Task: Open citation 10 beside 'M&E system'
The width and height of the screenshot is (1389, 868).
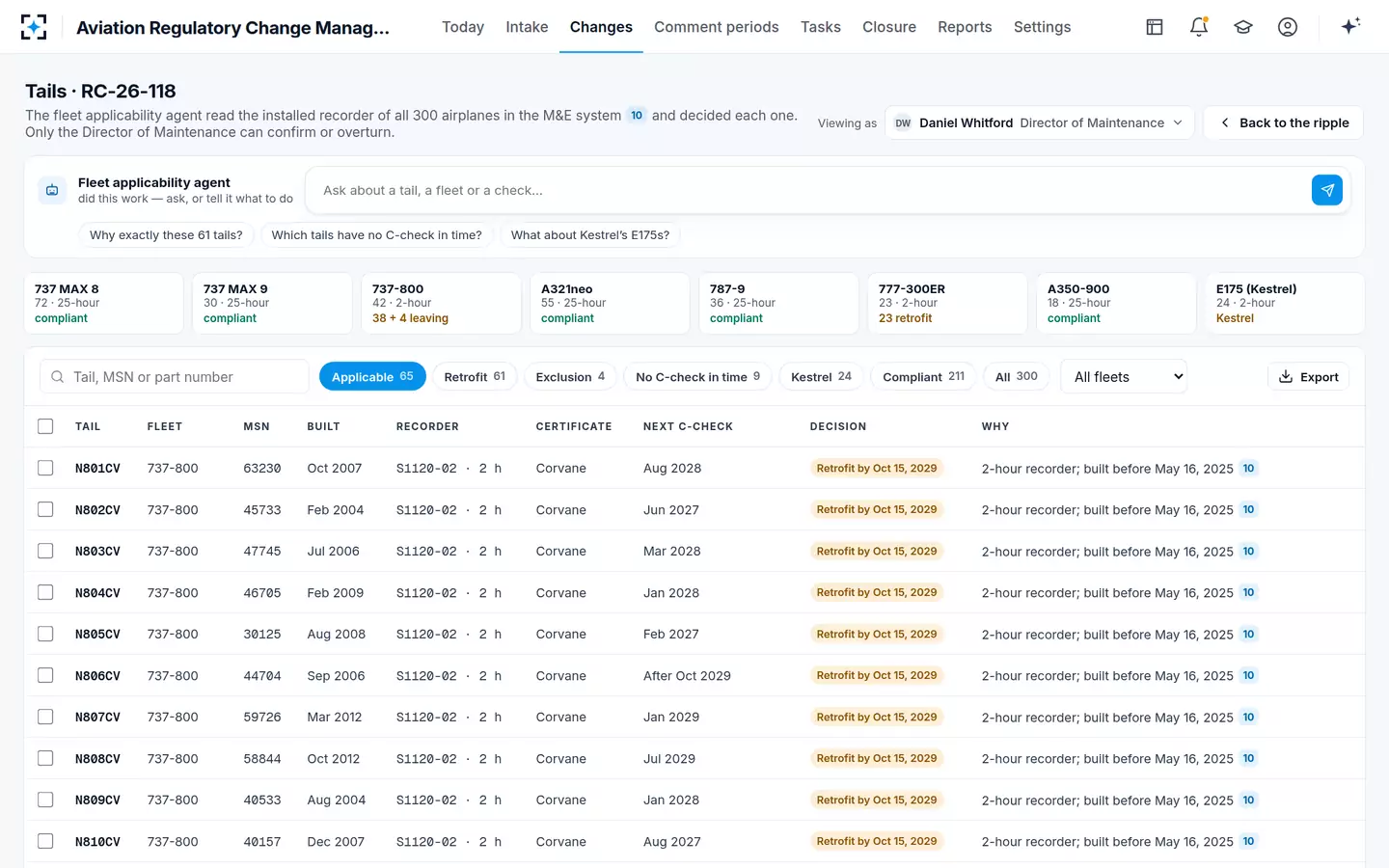Action: (637, 116)
